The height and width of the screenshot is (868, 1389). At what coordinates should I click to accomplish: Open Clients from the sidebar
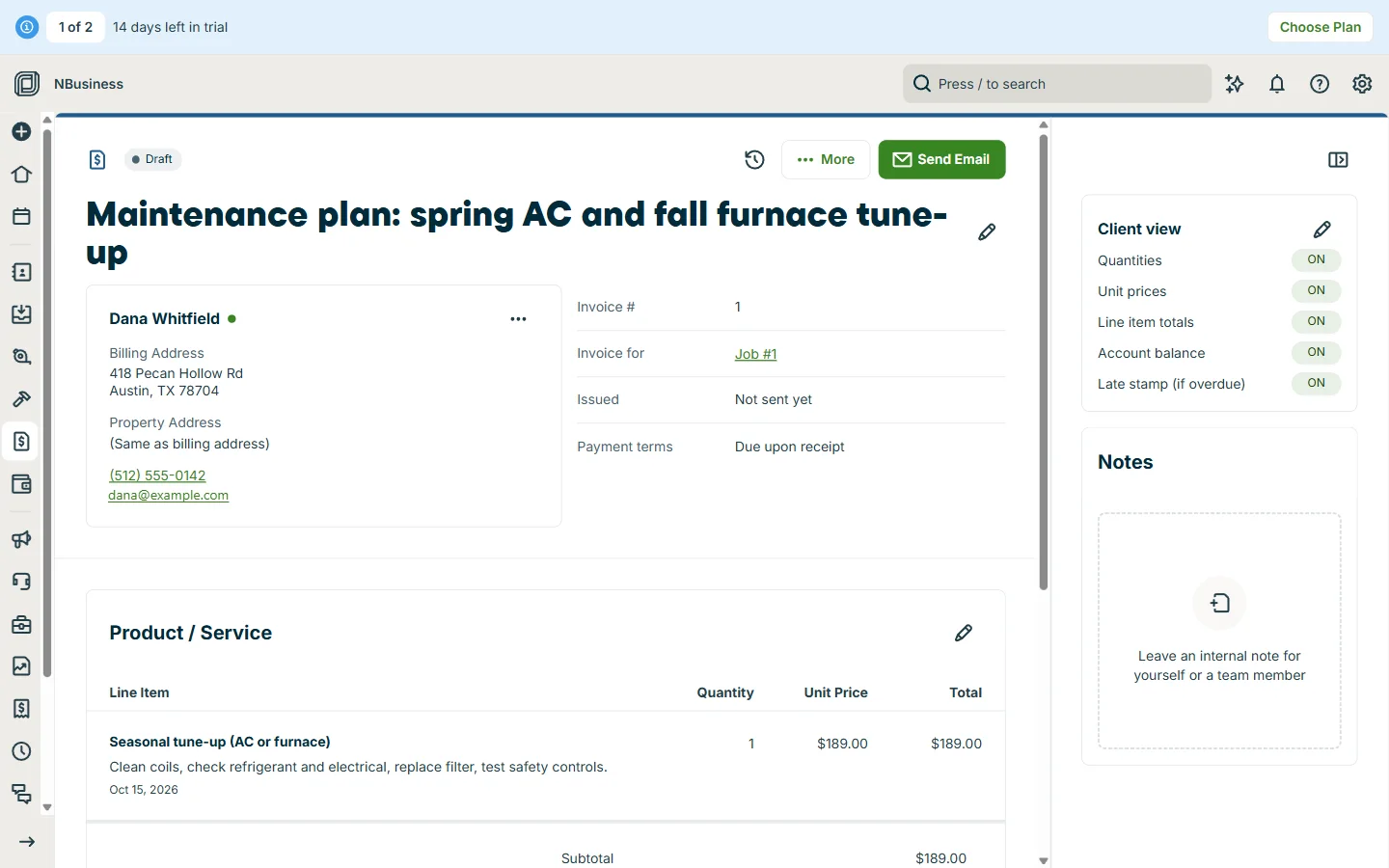tap(21, 273)
